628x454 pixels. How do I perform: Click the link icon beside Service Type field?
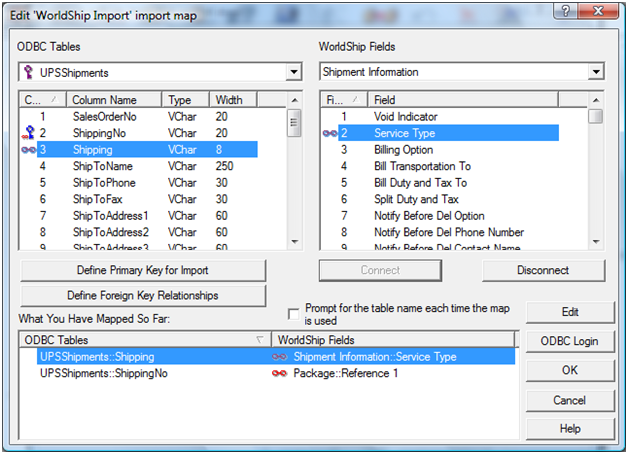(329, 133)
